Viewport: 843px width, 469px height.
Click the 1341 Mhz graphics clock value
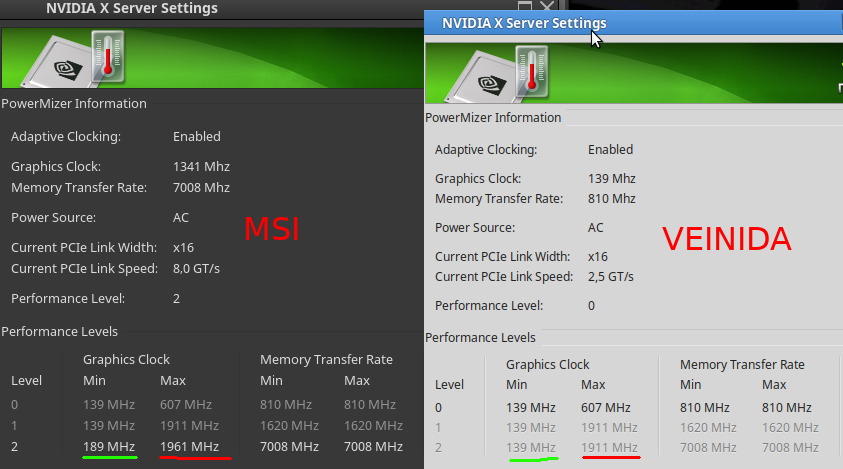point(201,167)
